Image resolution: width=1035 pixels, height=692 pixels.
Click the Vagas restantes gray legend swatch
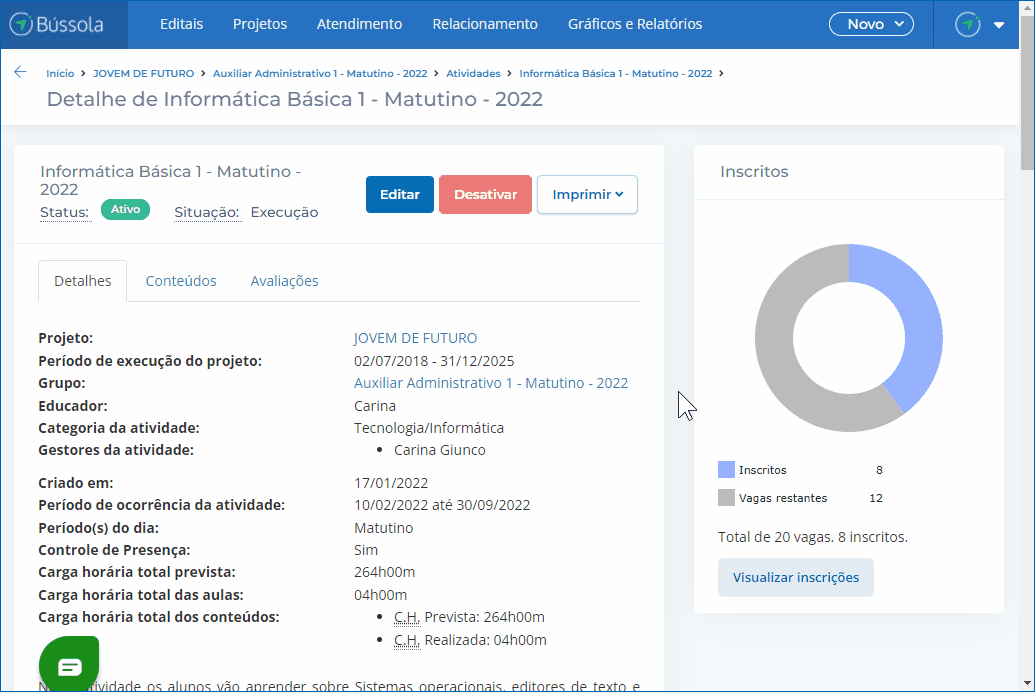(x=726, y=497)
